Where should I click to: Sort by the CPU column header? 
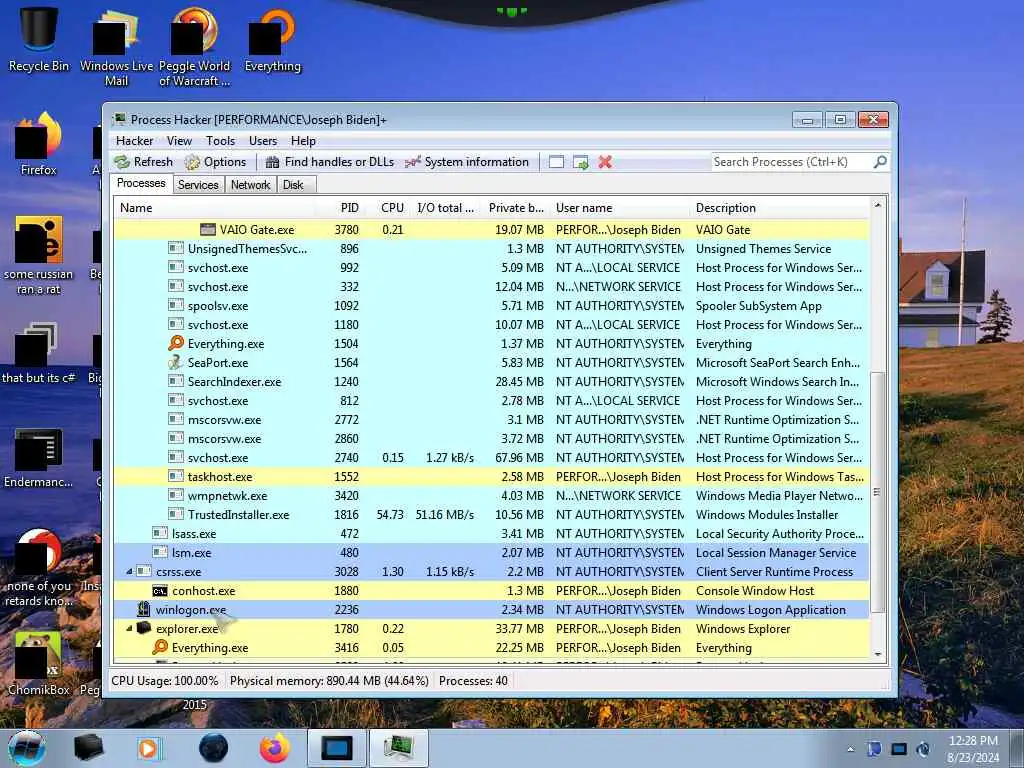point(388,208)
